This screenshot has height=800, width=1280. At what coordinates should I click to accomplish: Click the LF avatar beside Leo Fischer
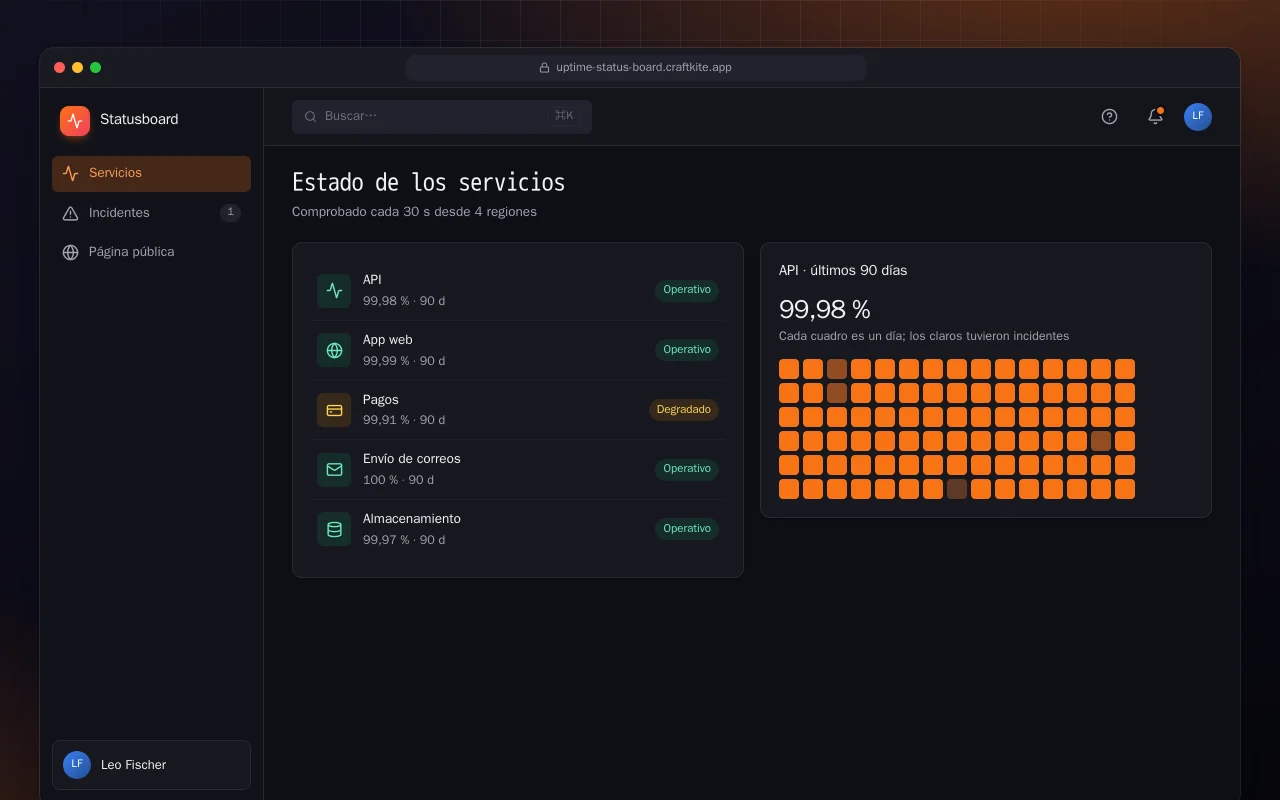click(x=77, y=765)
